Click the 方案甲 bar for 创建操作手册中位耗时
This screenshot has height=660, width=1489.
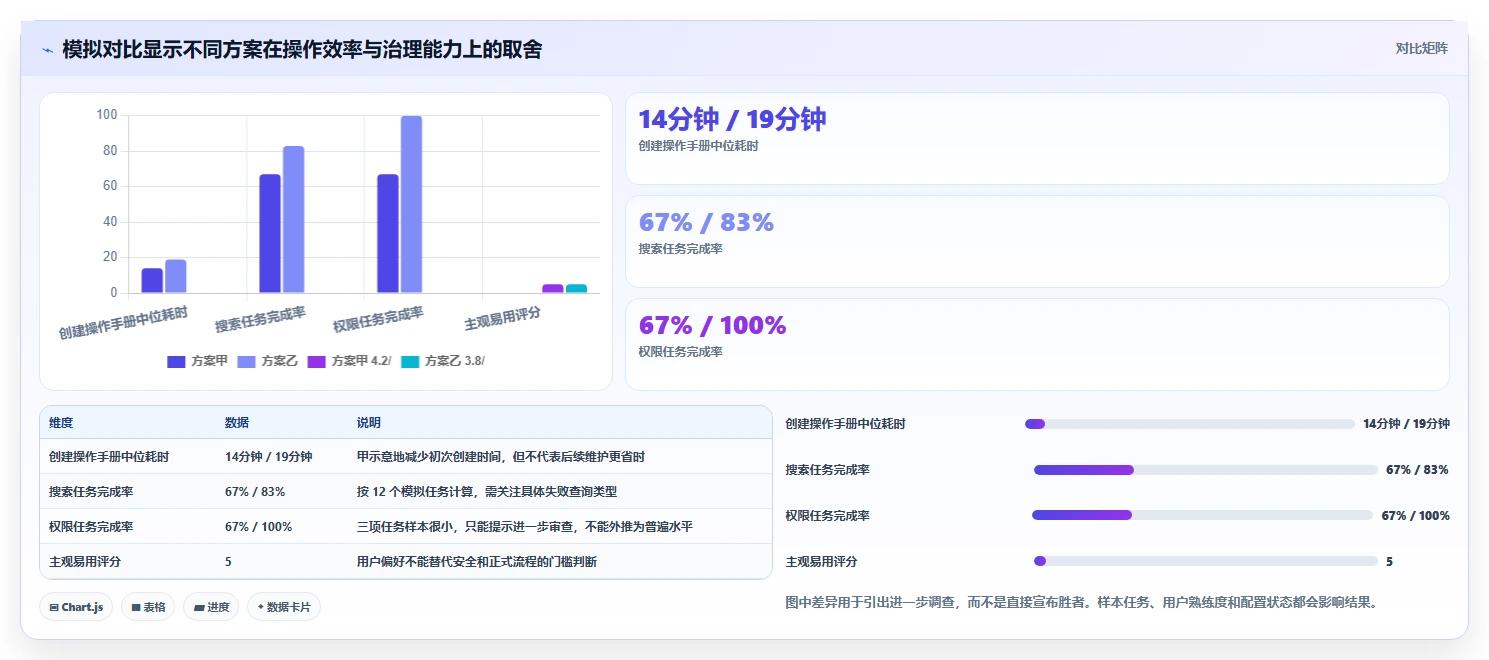point(152,281)
